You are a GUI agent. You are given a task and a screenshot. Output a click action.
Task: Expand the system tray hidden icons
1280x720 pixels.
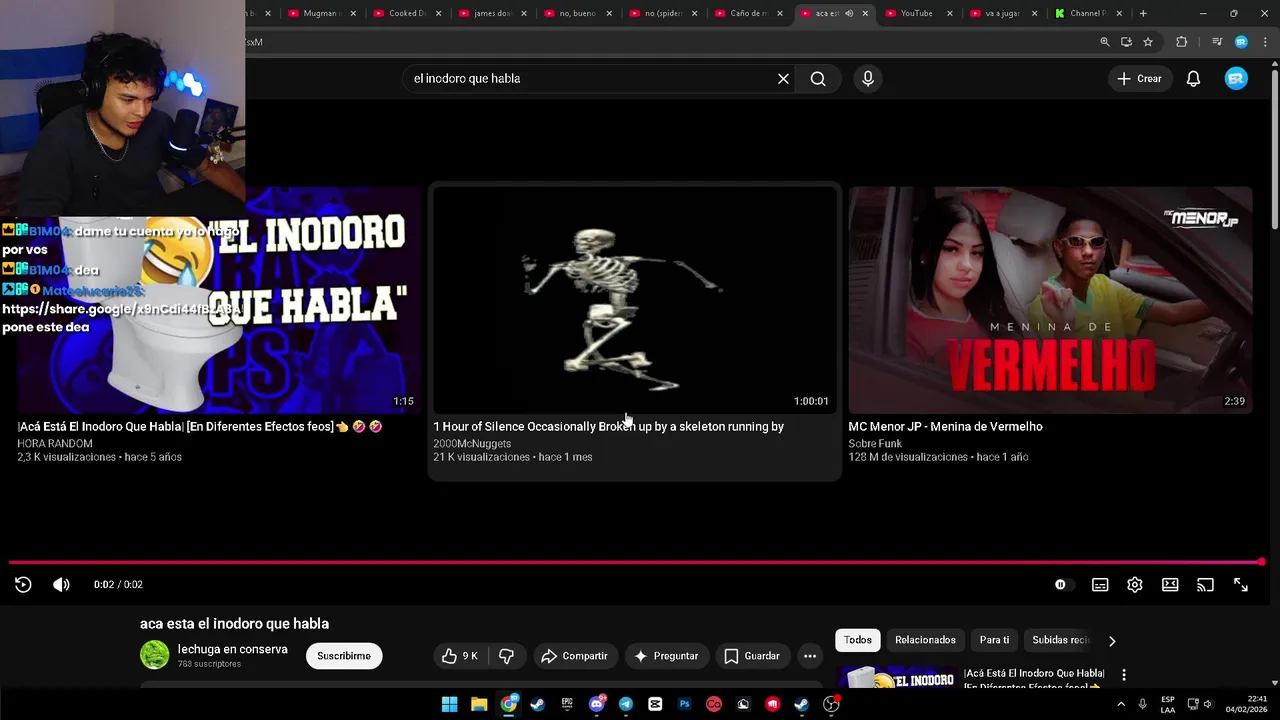pyautogui.click(x=1120, y=704)
